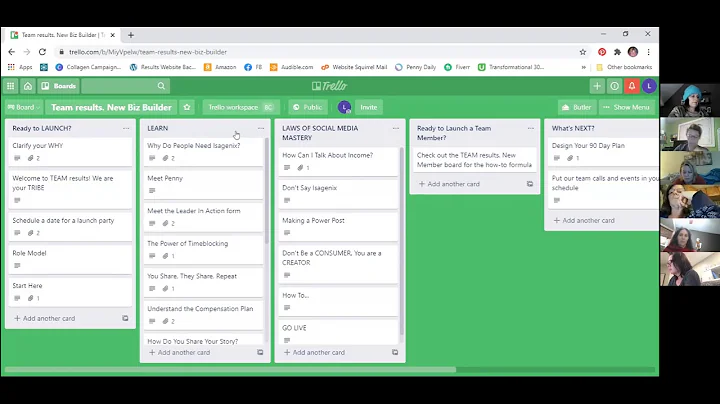
Task: Create card from template in Ready to LAUNCH? list
Action: (x=125, y=318)
